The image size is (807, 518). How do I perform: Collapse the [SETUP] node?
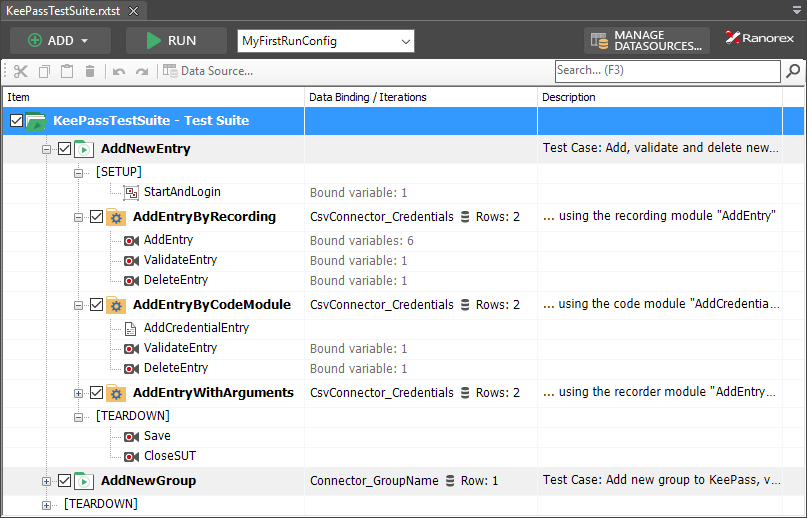pos(78,173)
